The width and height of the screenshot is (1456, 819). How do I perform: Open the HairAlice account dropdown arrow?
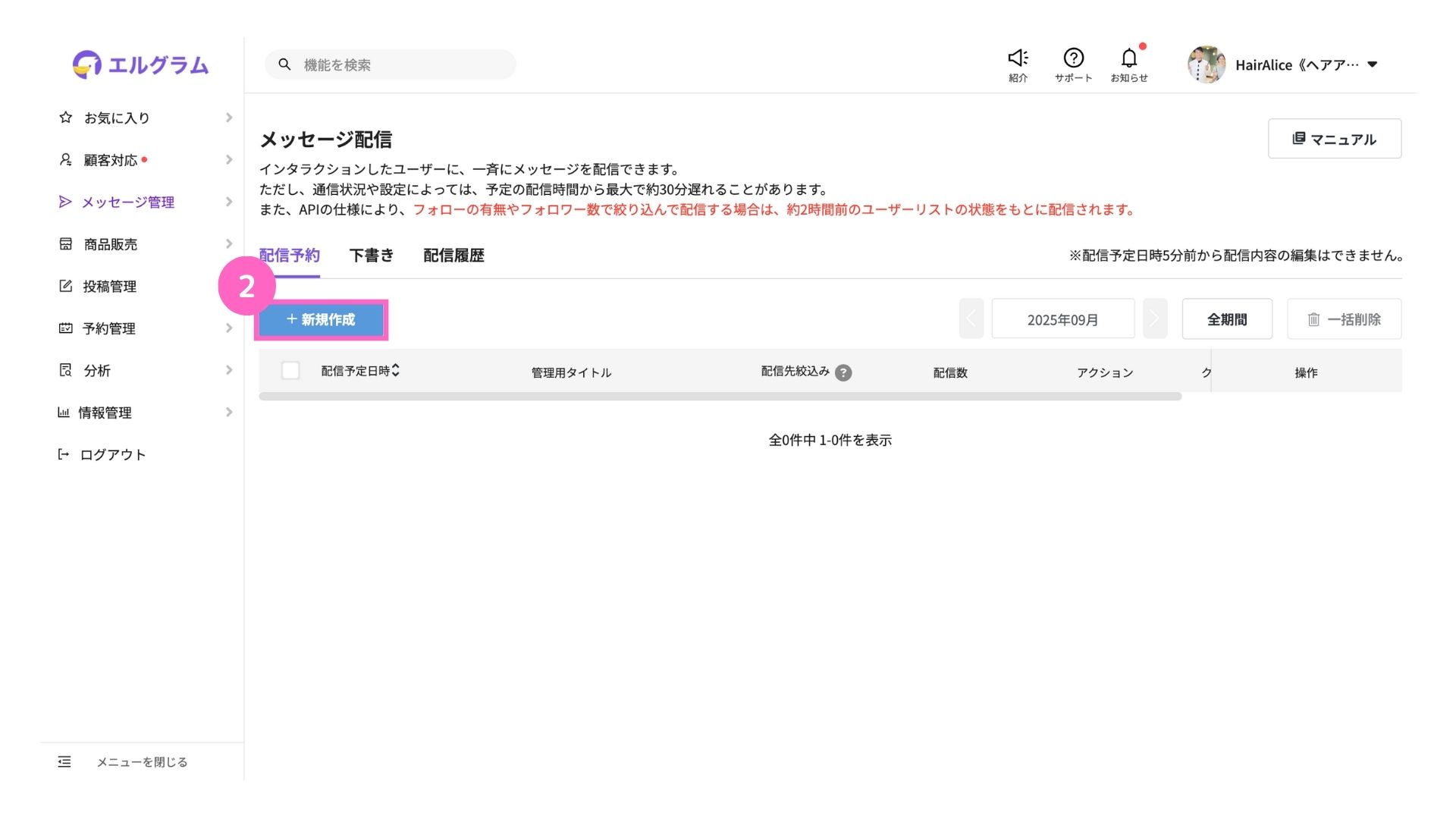(x=1372, y=64)
